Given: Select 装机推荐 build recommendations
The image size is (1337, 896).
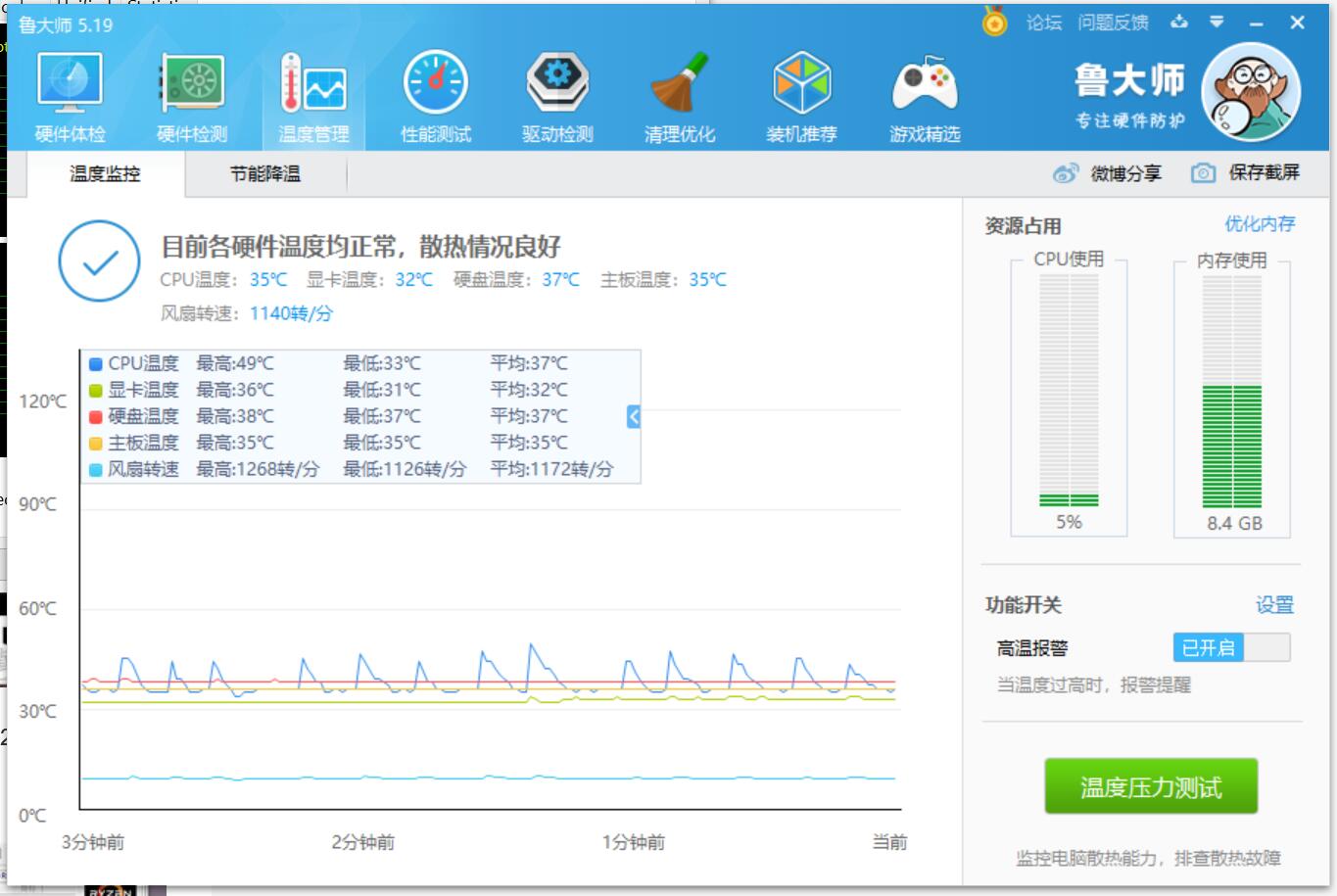Looking at the screenshot, I should click(x=802, y=93).
